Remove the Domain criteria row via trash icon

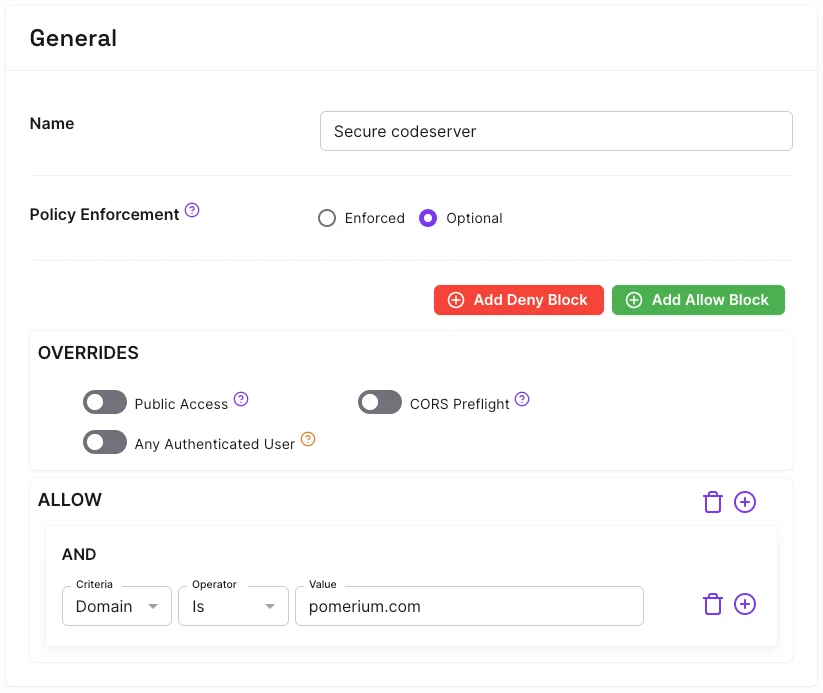pos(713,605)
